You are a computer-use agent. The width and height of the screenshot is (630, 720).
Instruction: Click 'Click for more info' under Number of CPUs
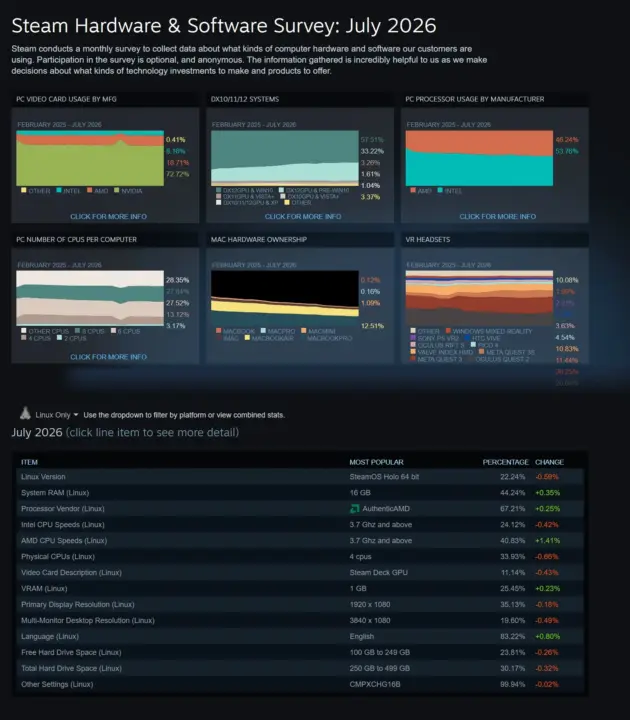click(108, 357)
